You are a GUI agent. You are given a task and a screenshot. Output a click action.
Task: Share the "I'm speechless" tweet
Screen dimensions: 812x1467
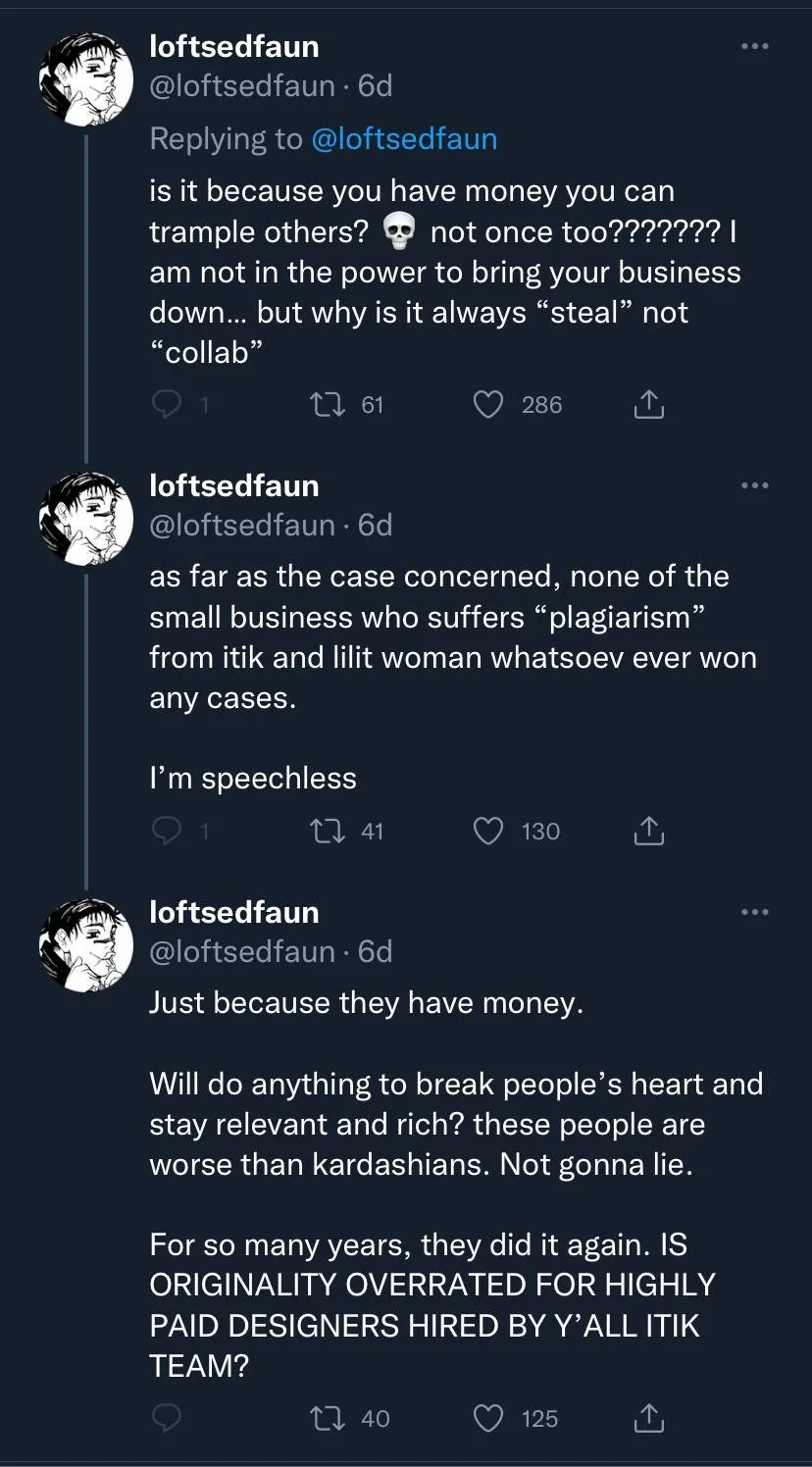coord(648,832)
